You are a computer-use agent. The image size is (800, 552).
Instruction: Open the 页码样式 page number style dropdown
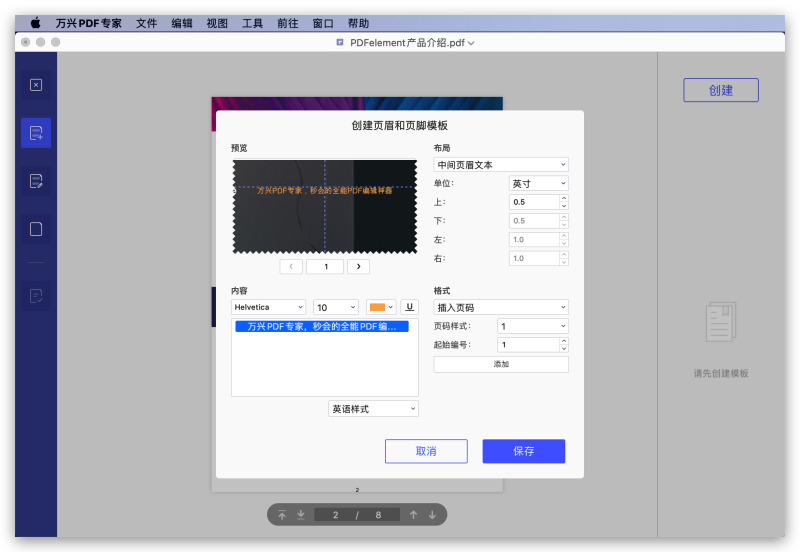click(533, 326)
